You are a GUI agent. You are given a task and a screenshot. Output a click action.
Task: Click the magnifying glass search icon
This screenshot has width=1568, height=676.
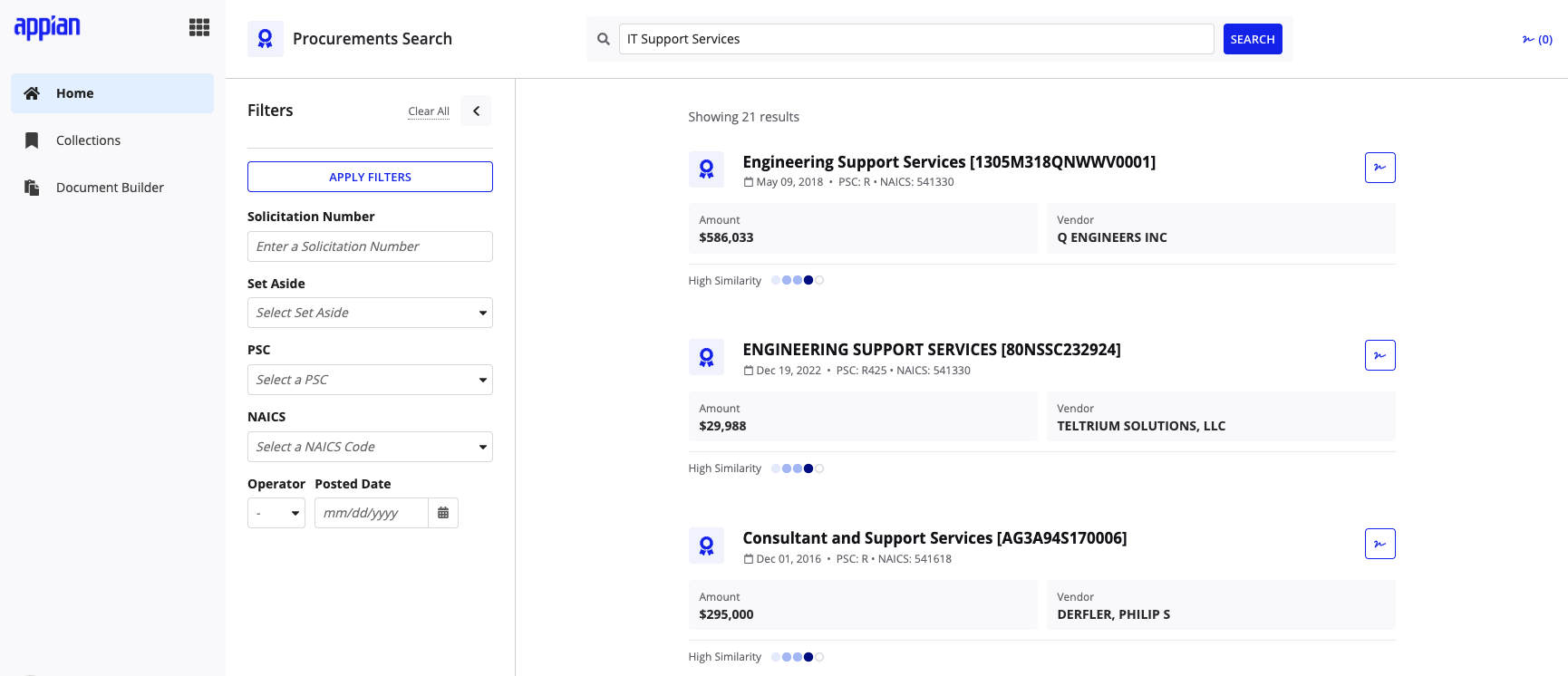pyautogui.click(x=604, y=39)
